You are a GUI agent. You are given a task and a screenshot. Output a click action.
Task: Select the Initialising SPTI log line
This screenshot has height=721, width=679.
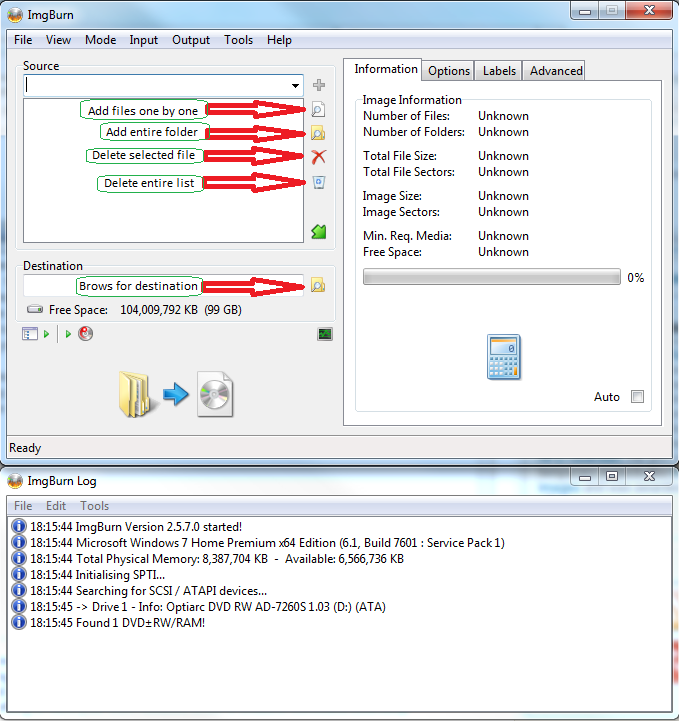coord(97,574)
